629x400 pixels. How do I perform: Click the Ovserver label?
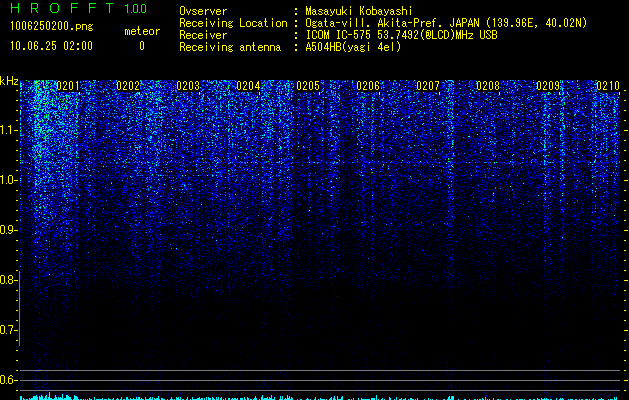203,11
